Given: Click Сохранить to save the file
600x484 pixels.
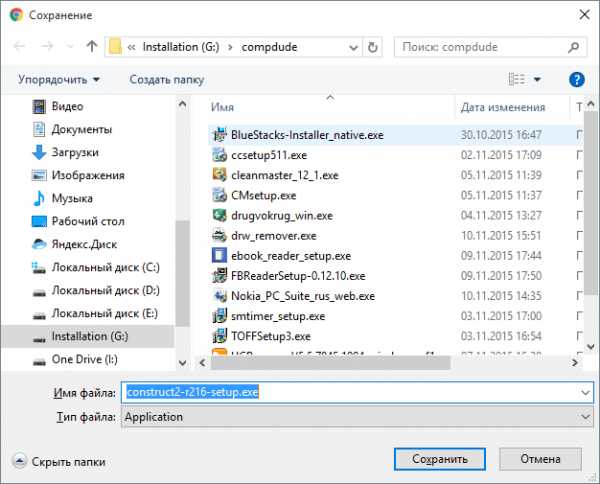Looking at the screenshot, I should tap(440, 459).
